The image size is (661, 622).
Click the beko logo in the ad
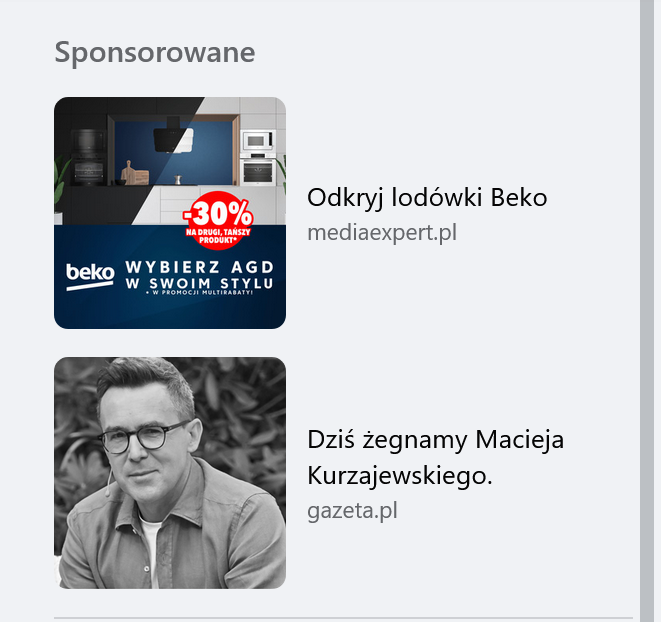[x=90, y=276]
